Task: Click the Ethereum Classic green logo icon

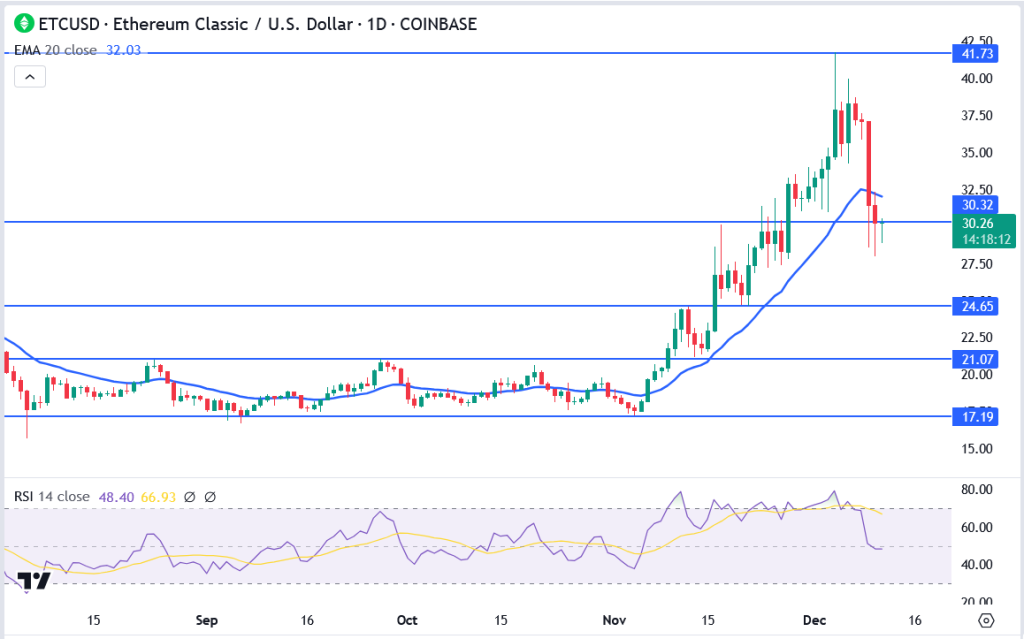Action: 20,23
